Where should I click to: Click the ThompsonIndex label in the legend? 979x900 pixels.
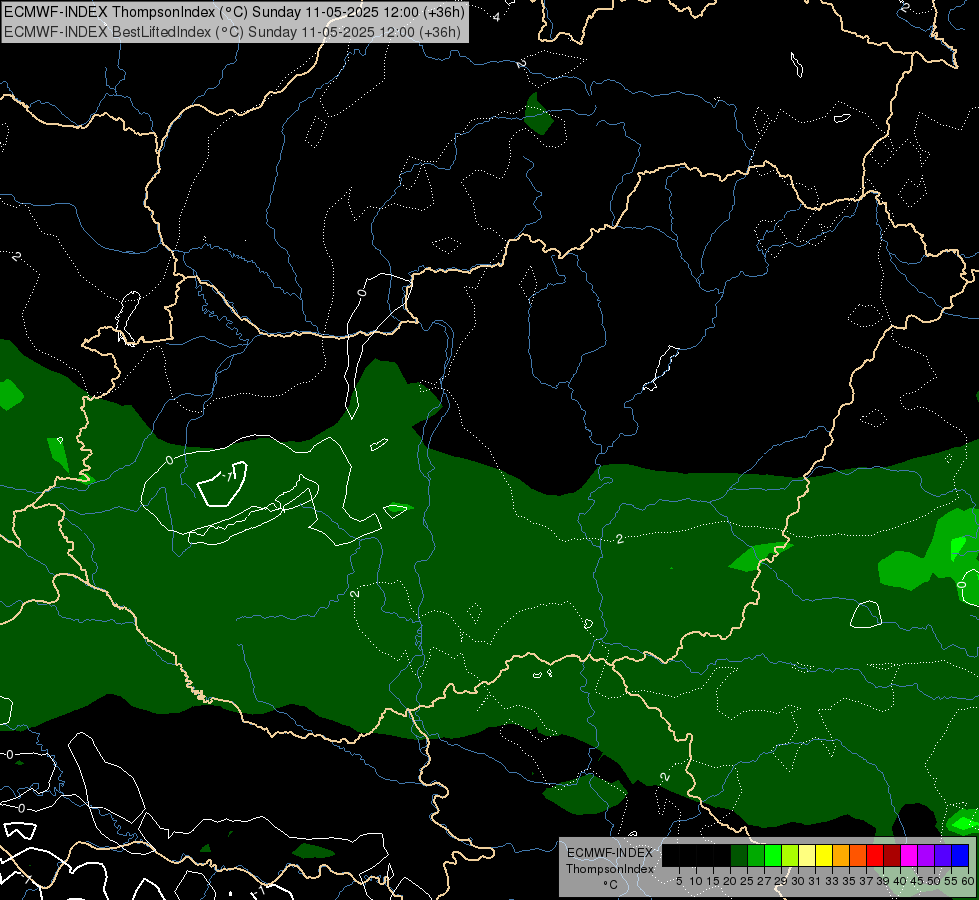coord(610,869)
